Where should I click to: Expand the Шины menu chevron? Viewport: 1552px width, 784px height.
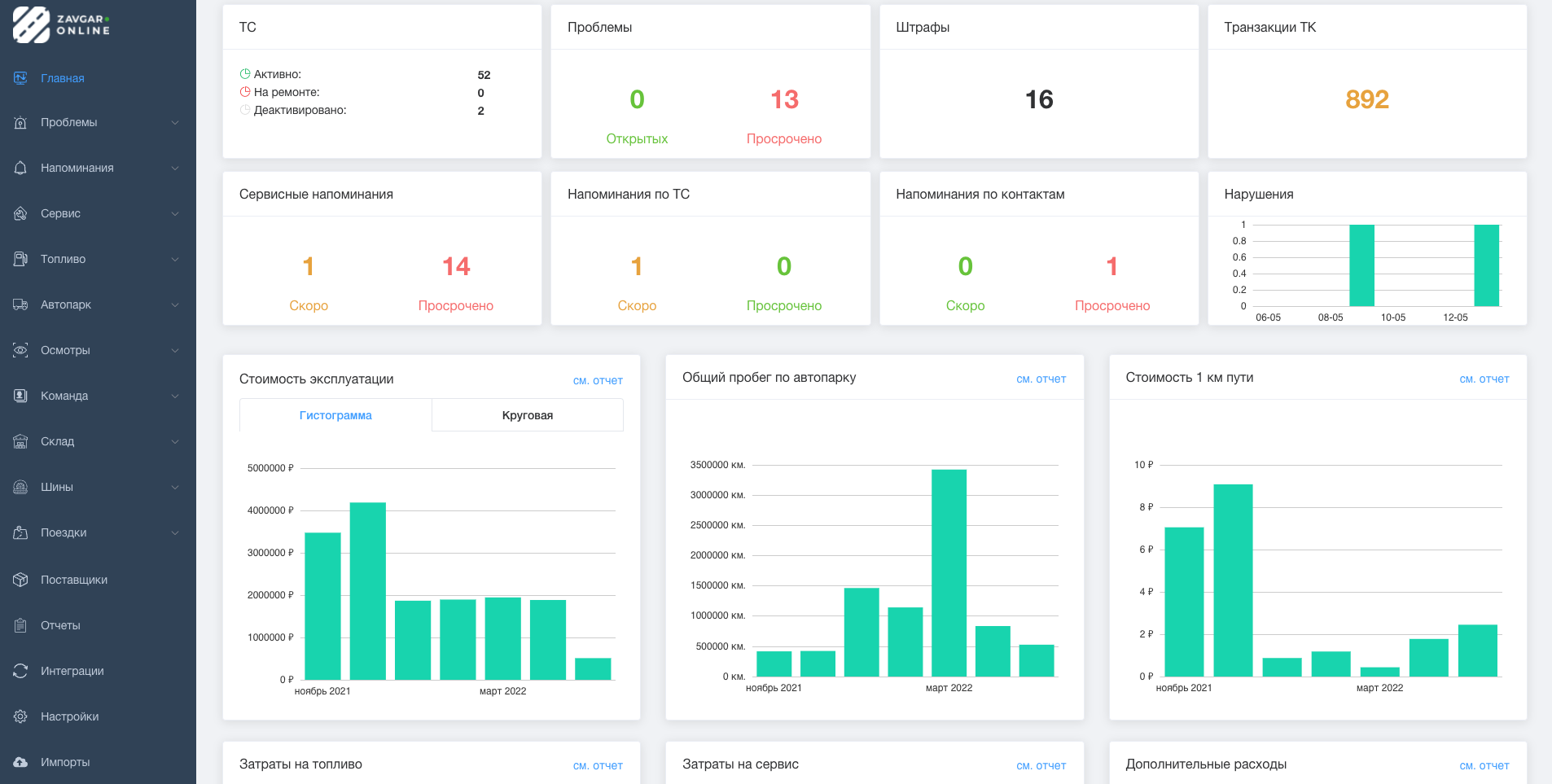pos(174,487)
